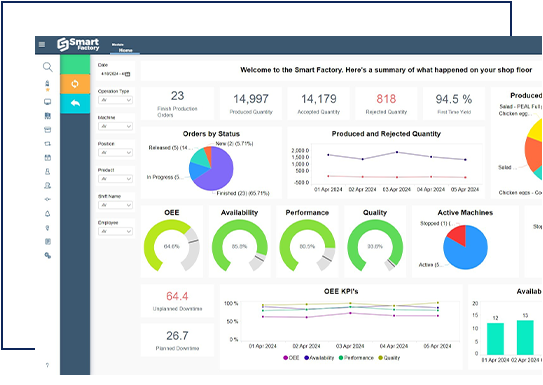Toggle Availability series in chart legend
The image size is (543, 385).
tap(319, 358)
